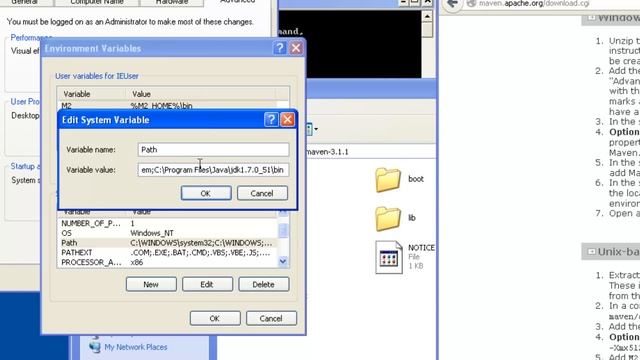
Task: Open the Explorer views dropdown arrow
Action: pyautogui.click(x=316, y=129)
